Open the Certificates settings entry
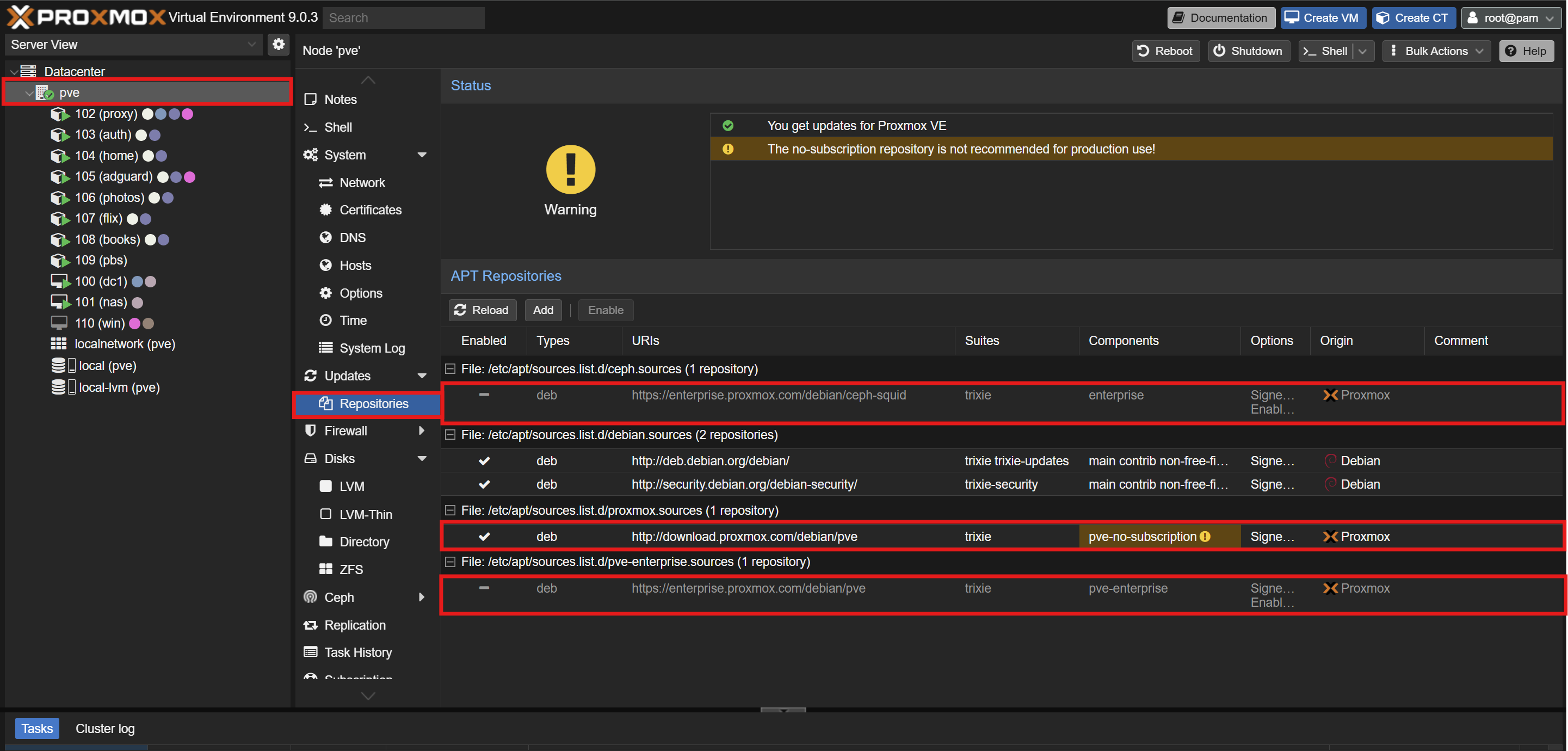 tap(370, 210)
